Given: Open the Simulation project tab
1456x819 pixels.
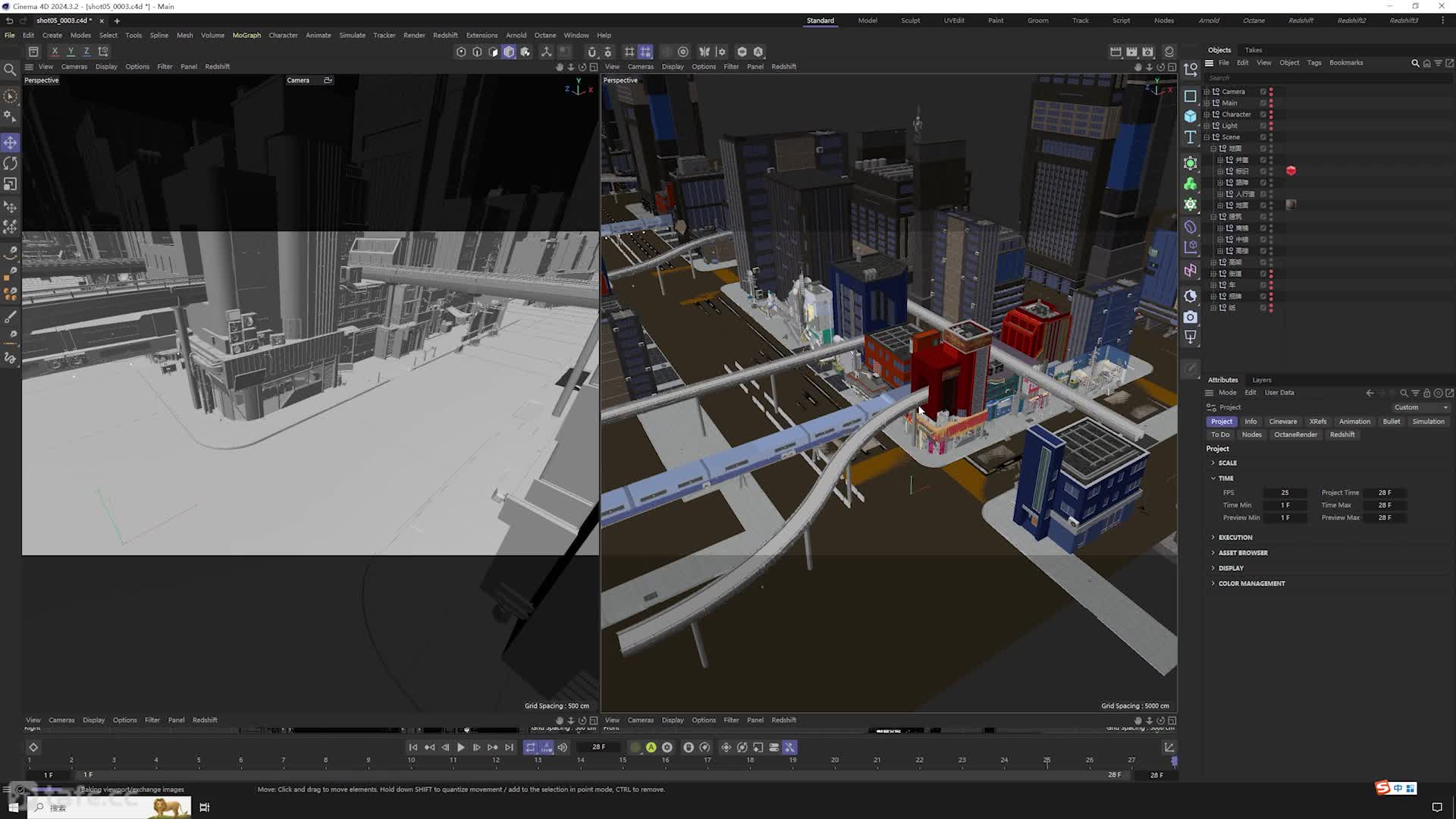Looking at the screenshot, I should tap(1429, 422).
